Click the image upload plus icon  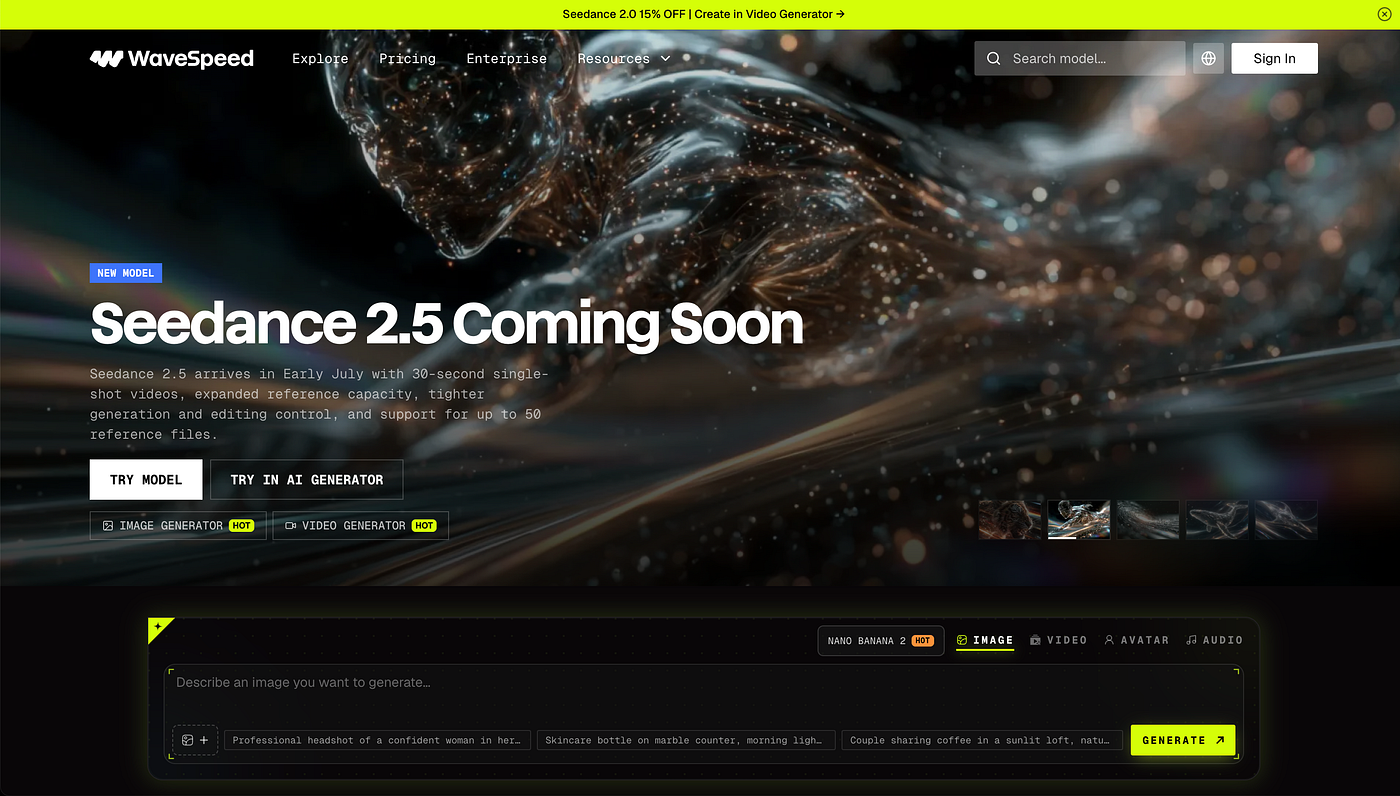click(195, 740)
